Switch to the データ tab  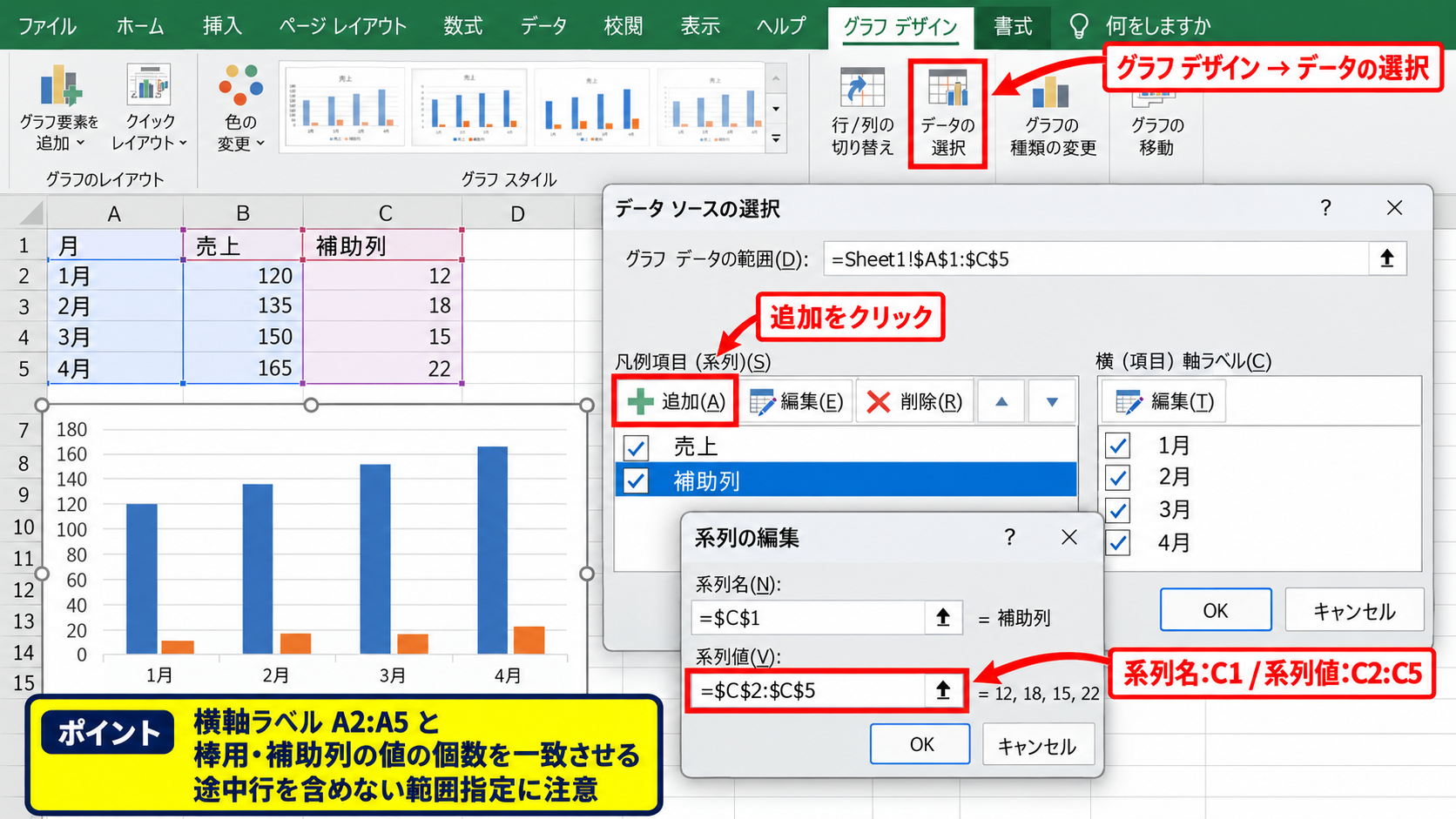(543, 26)
